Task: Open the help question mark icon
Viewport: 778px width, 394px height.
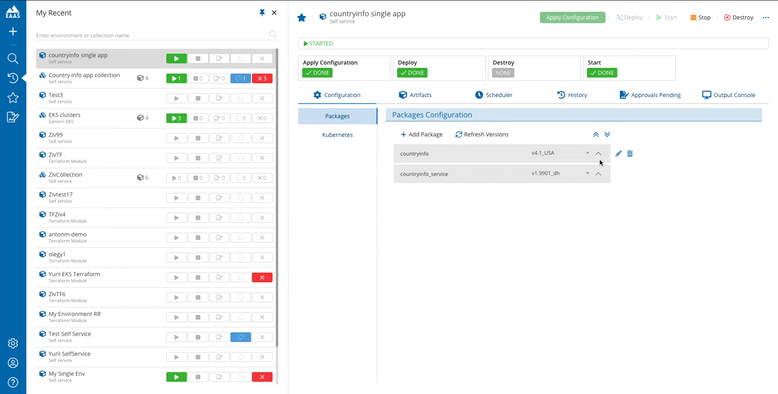Action: point(13,382)
